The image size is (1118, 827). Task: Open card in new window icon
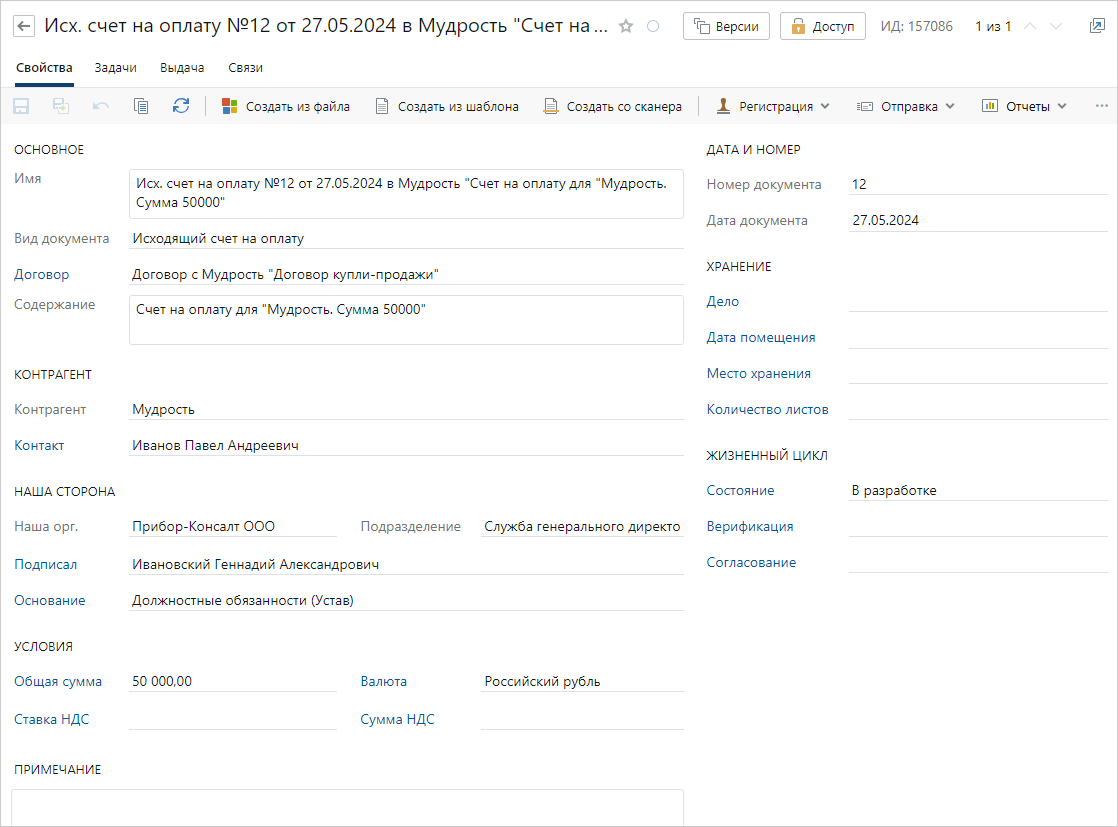coord(1097,27)
